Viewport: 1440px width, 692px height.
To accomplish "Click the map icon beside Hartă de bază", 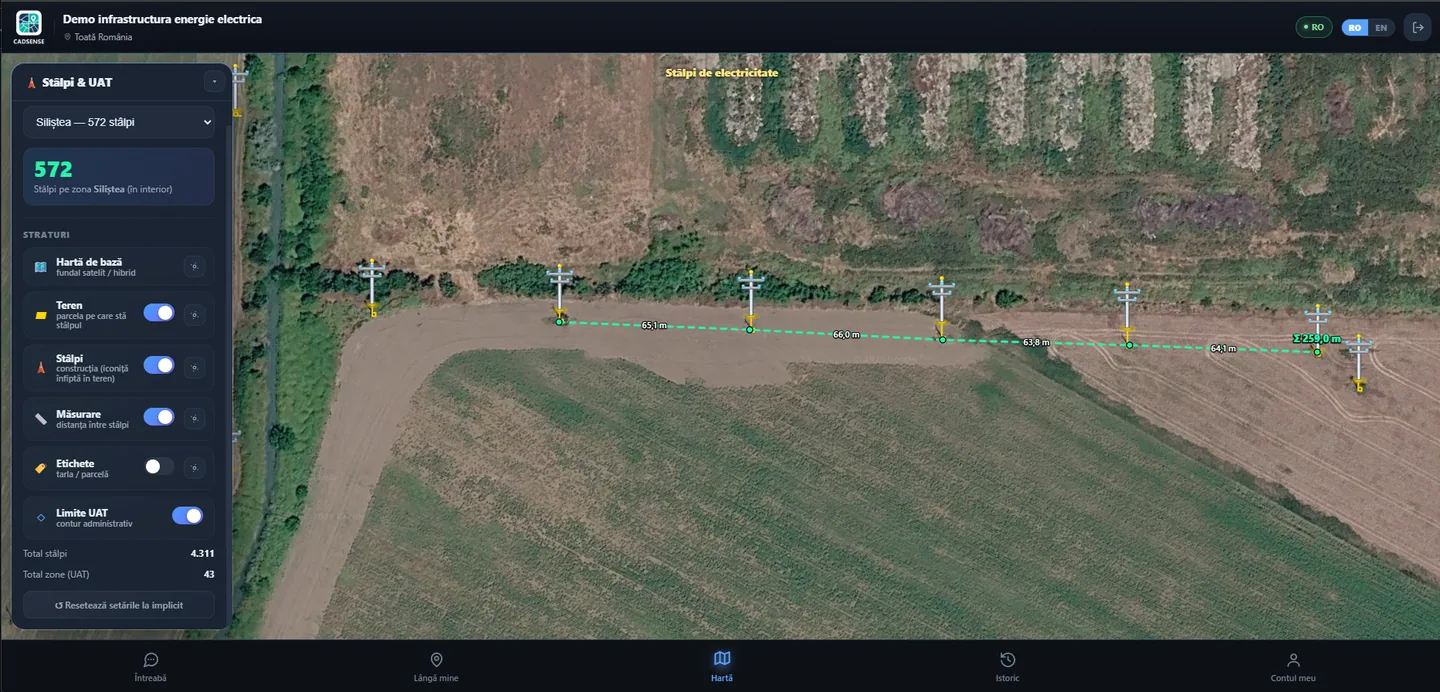I will (41, 267).
